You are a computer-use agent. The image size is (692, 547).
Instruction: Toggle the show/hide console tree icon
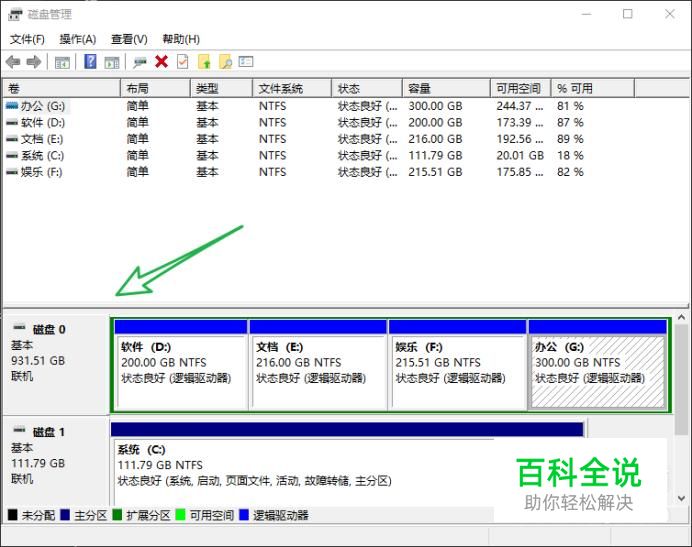[62, 63]
